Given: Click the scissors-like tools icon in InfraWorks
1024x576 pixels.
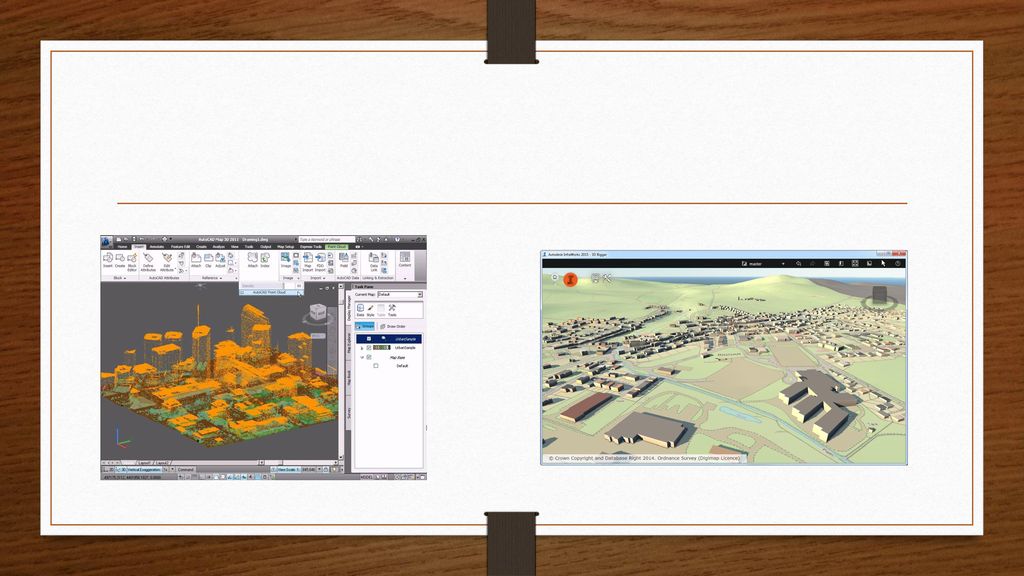Looking at the screenshot, I should [x=607, y=279].
